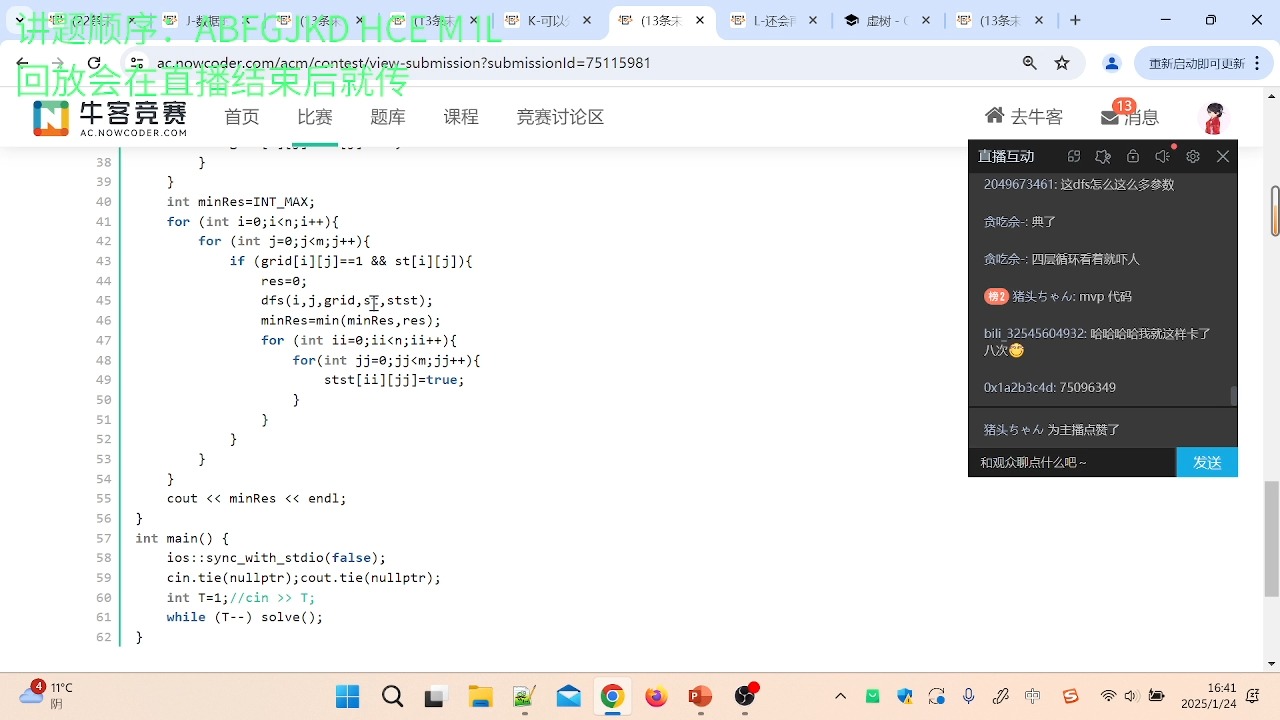
Task: Open the 竞赛讨论区 navigation item
Action: point(560,117)
